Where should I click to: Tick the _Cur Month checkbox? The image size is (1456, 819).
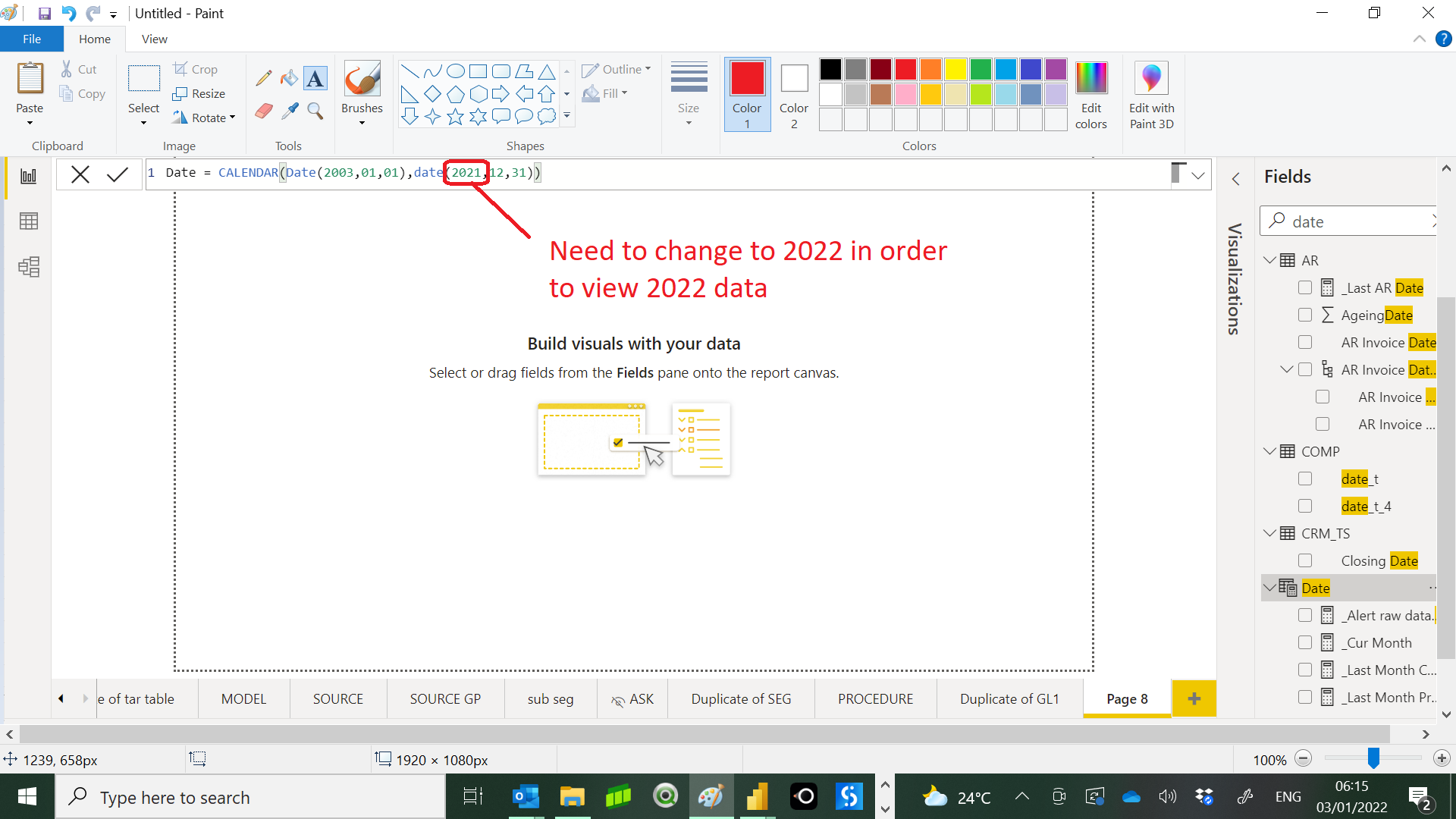[1304, 642]
